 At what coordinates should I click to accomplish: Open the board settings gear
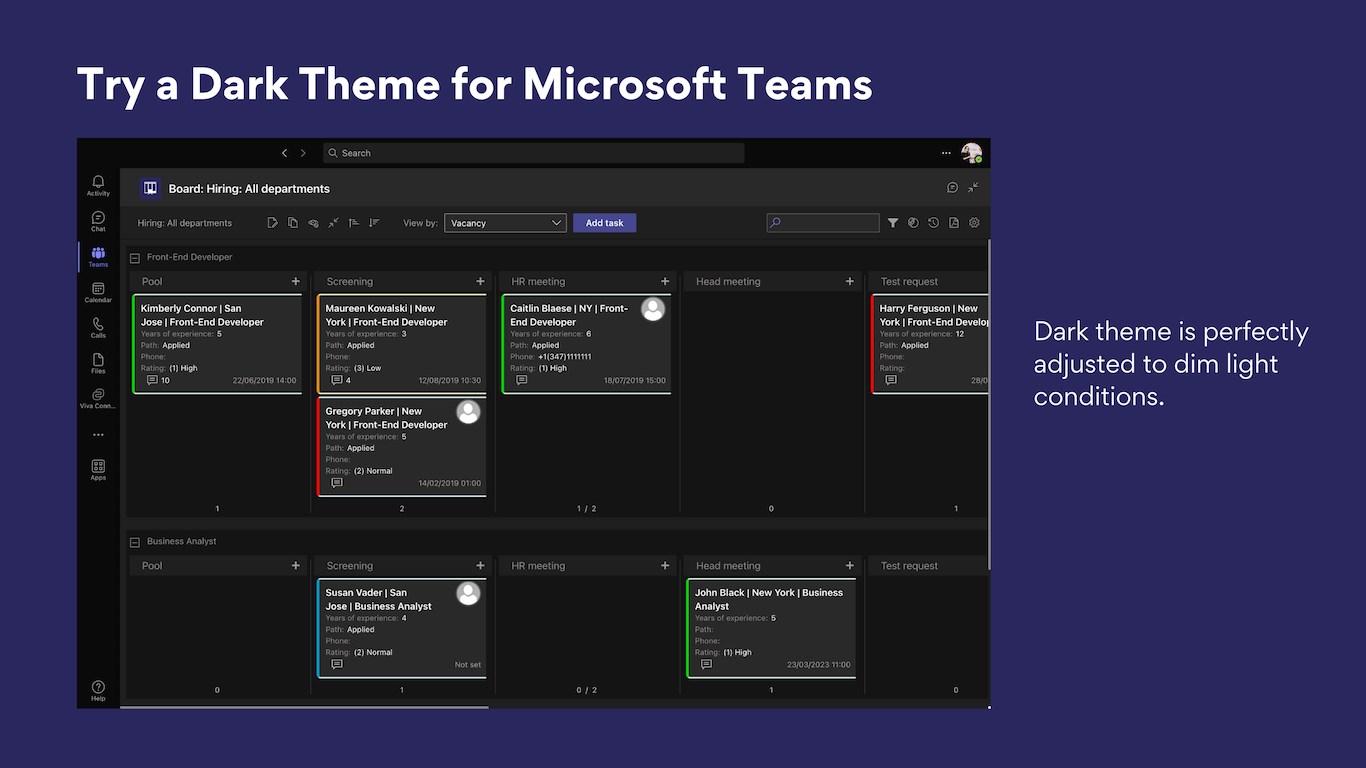(974, 223)
